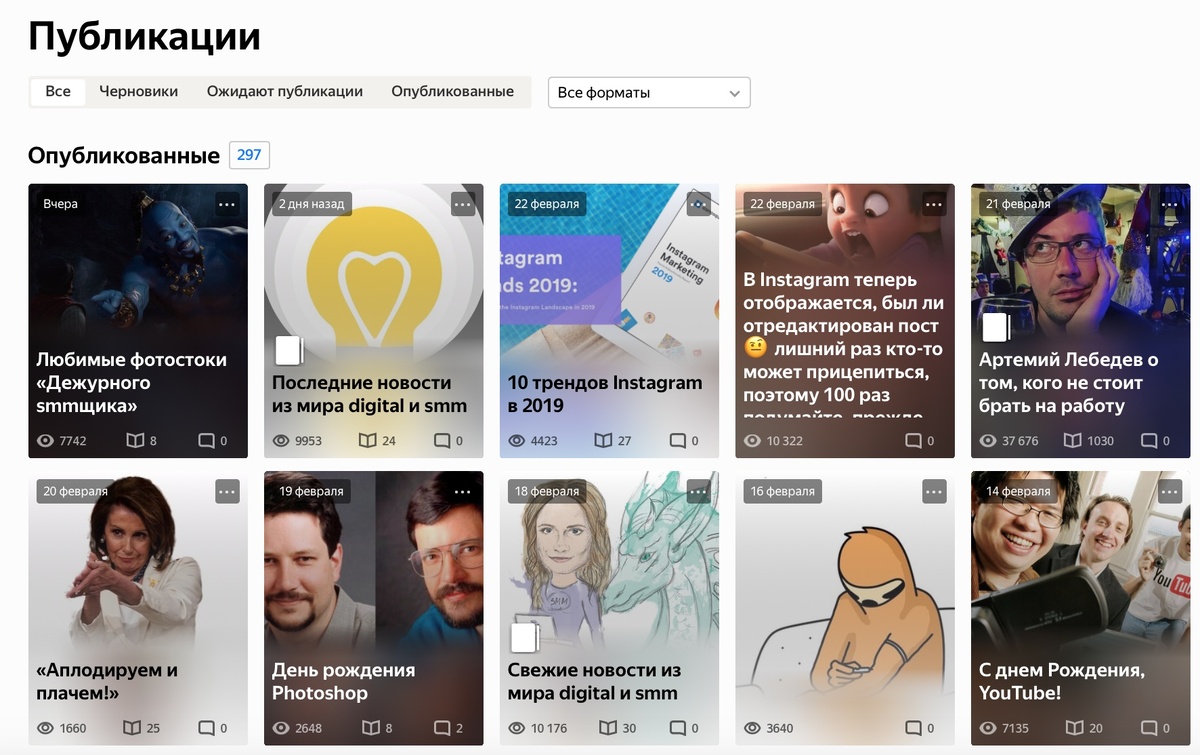
Task: Open С днем Рождения, YouTube! article title
Action: pos(1062,682)
